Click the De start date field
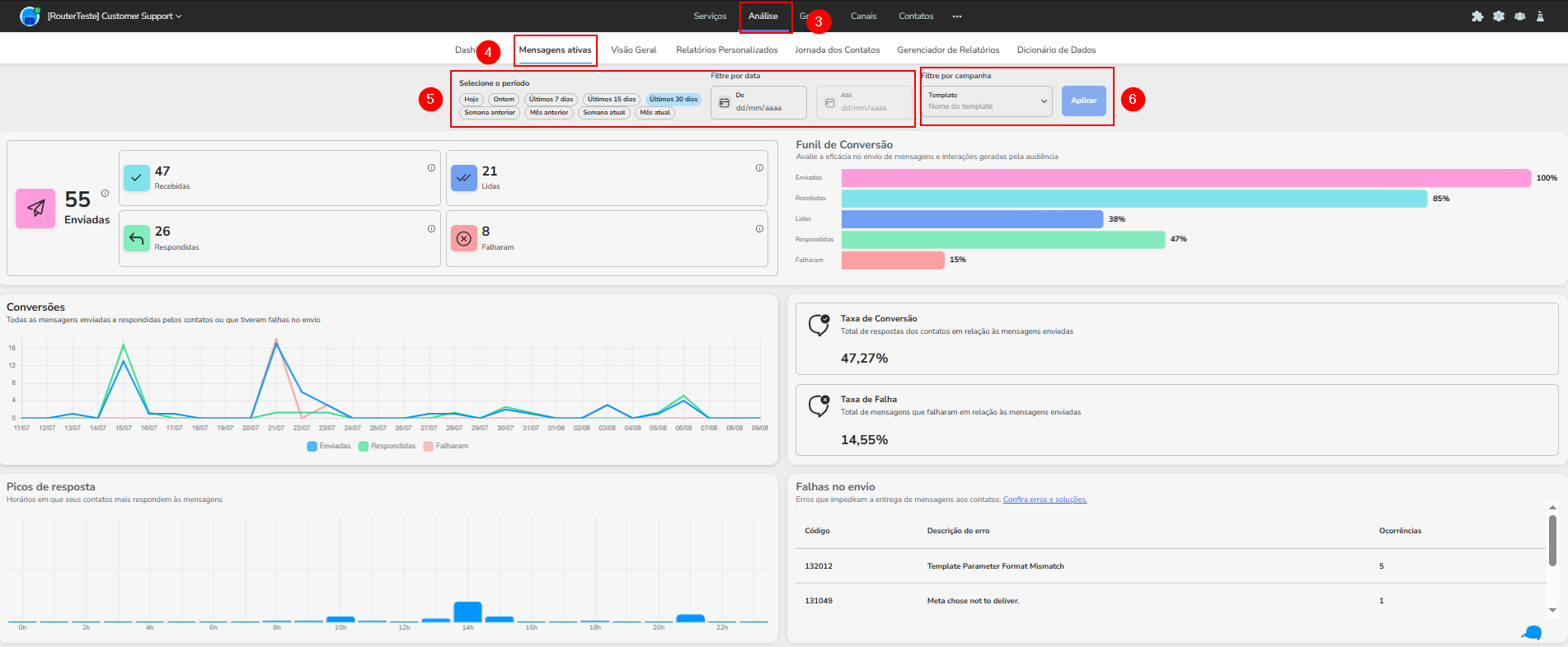This screenshot has height=647, width=1568. tap(758, 102)
